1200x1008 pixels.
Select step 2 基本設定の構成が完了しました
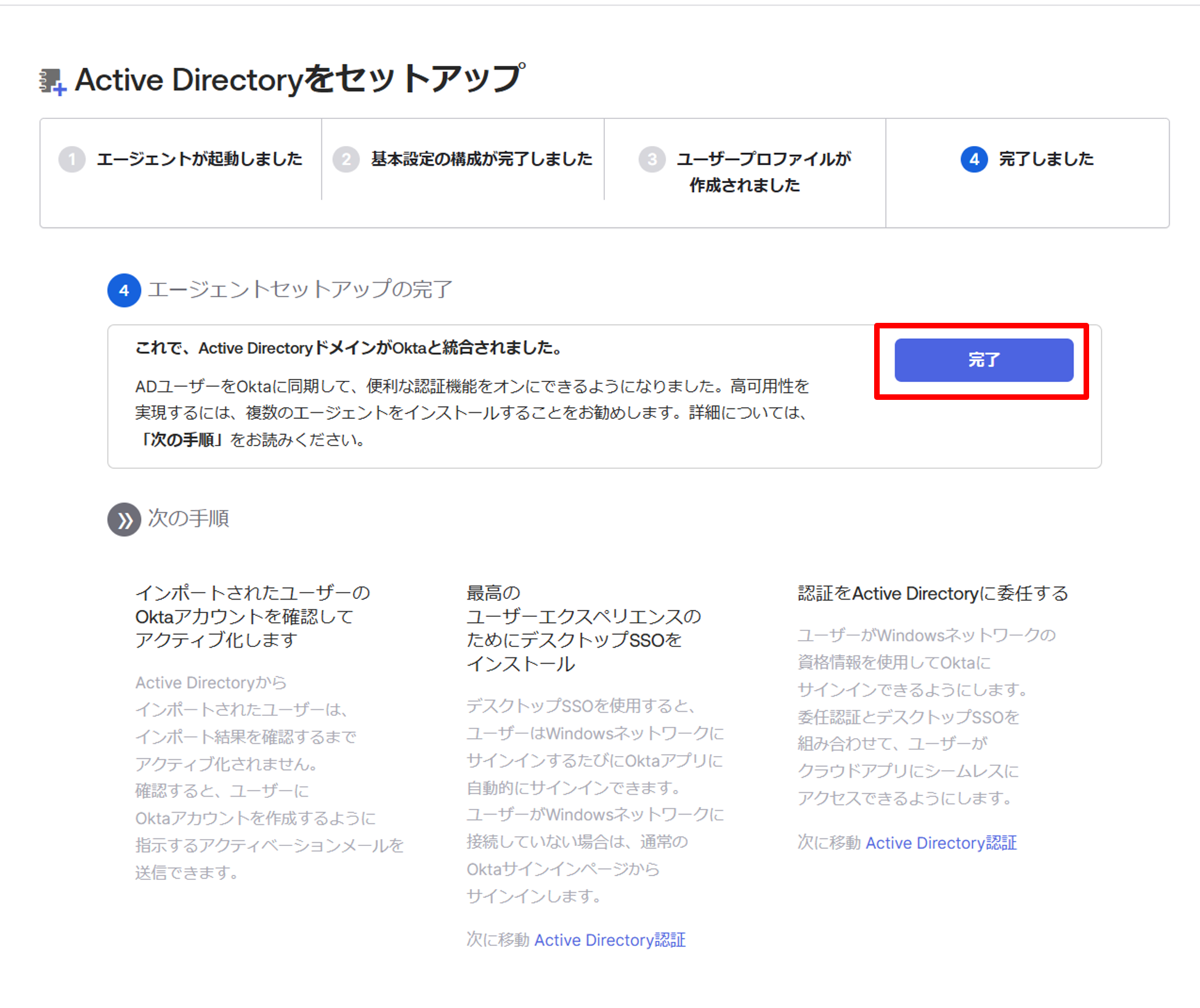point(463,159)
